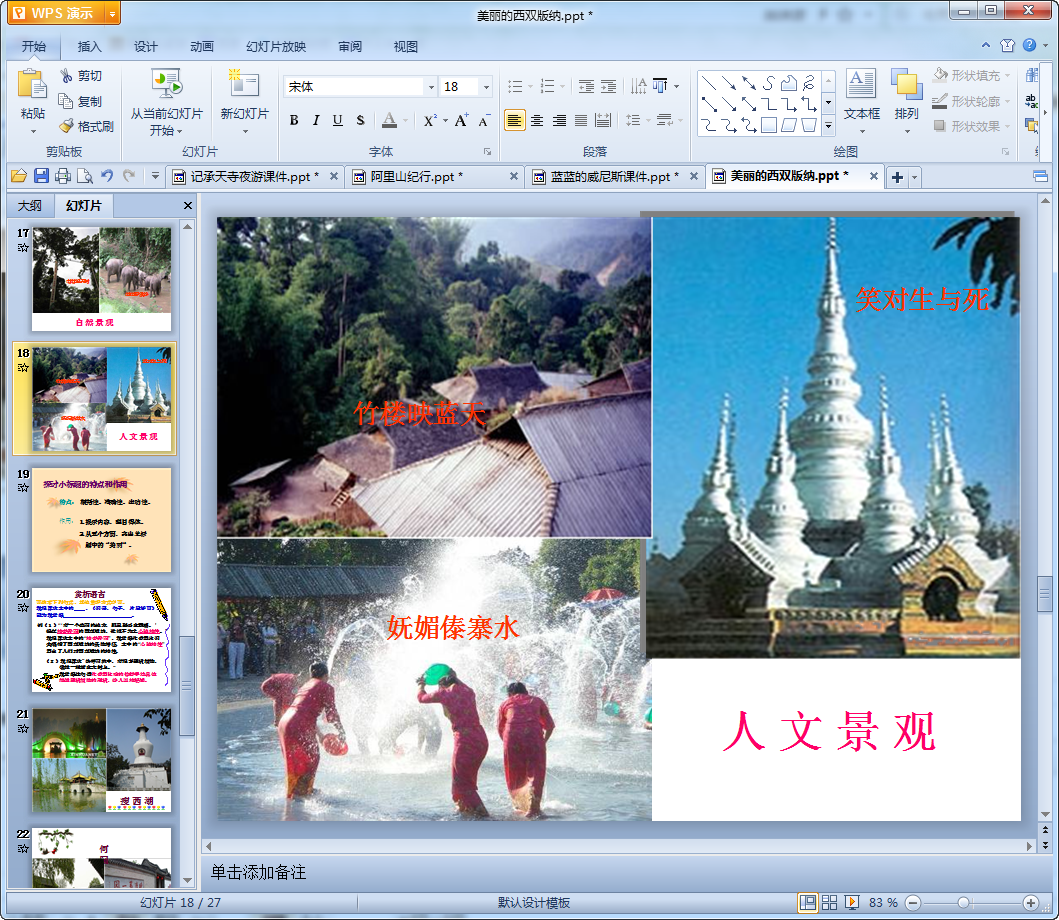Open the 幻灯片放映 ribbon tab

[x=276, y=47]
